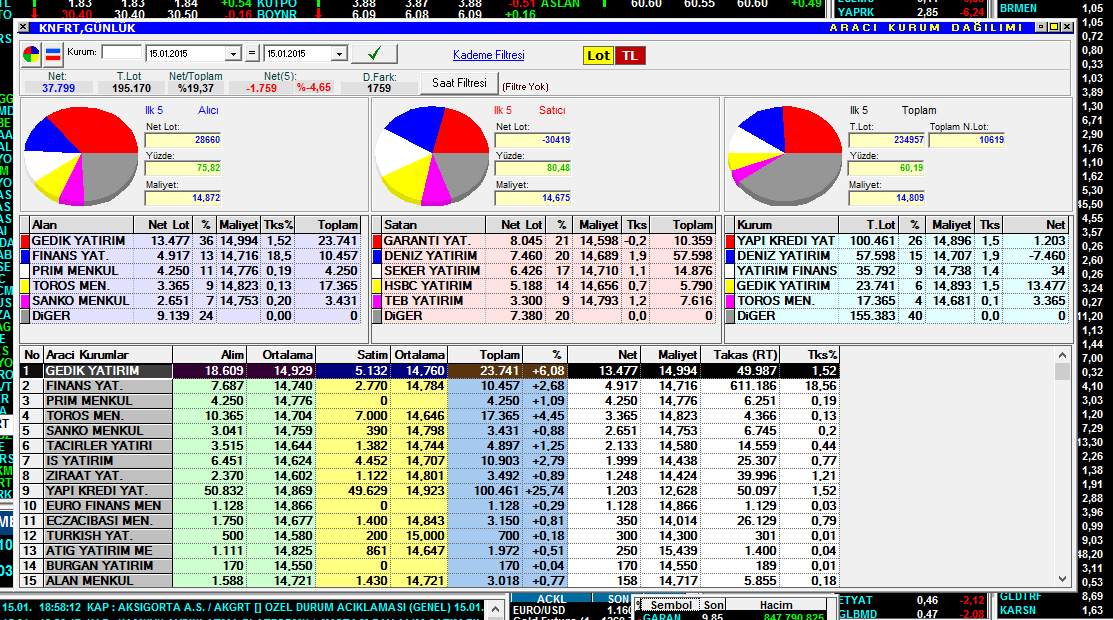This screenshot has width=1113, height=620.
Task: Open the Kademe Filtresi link
Action: [x=488, y=55]
